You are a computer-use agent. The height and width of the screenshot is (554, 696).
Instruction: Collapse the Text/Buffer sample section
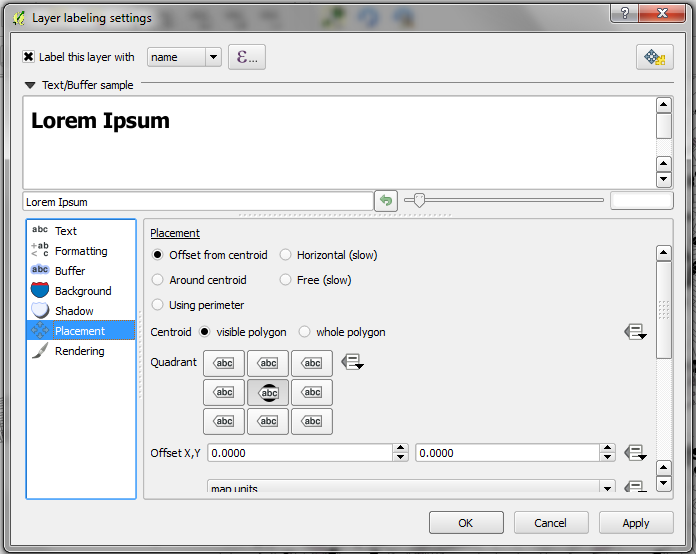(30, 85)
